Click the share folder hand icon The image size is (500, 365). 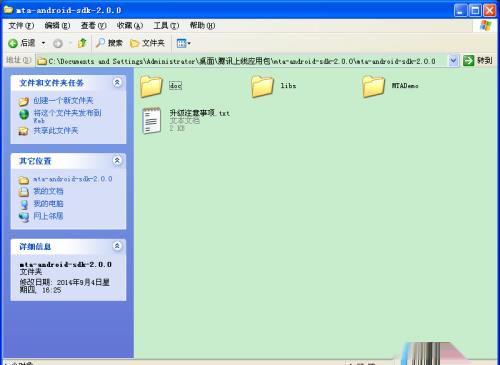pyautogui.click(x=24, y=131)
